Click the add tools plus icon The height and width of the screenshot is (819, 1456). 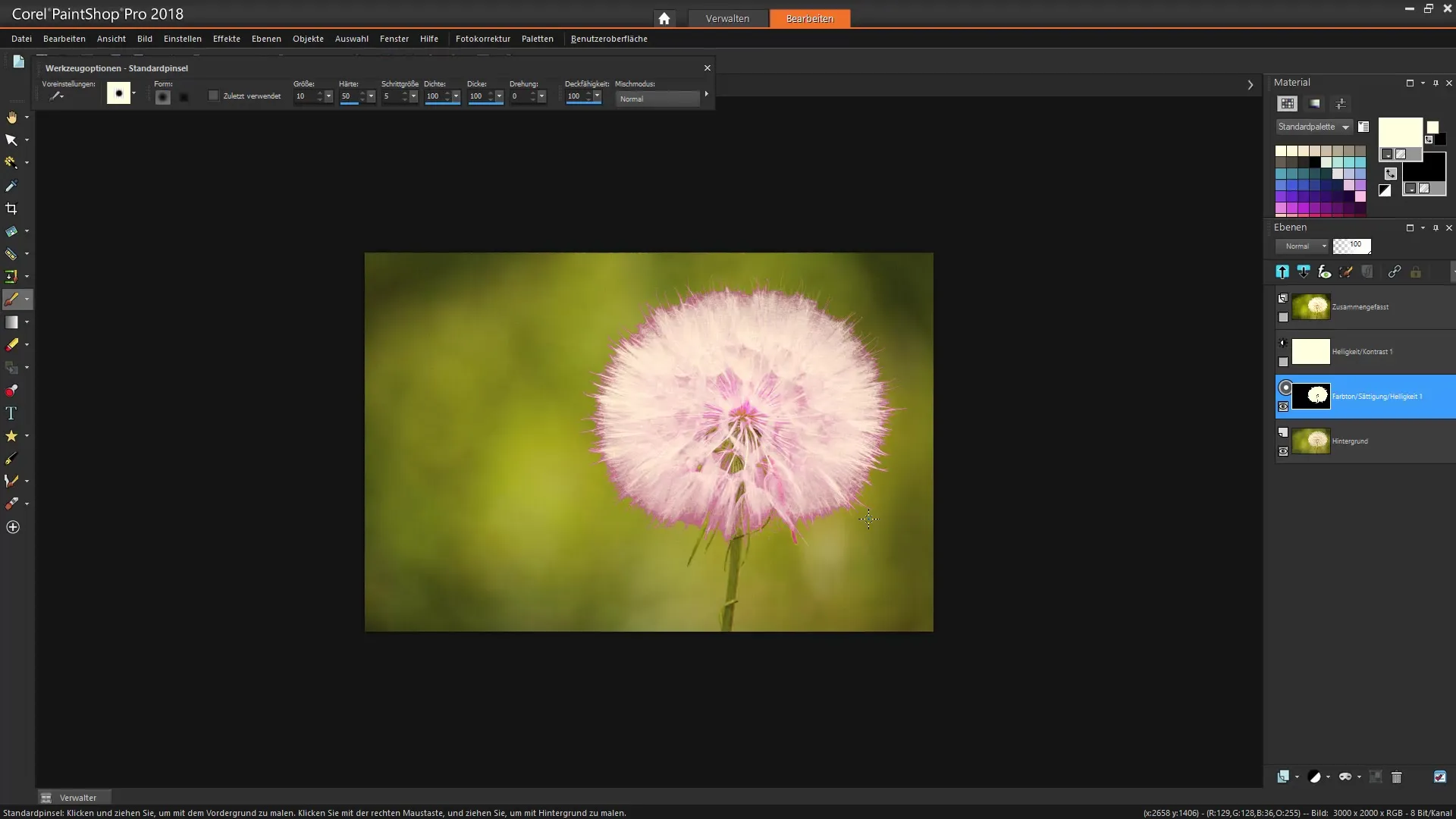[13, 527]
